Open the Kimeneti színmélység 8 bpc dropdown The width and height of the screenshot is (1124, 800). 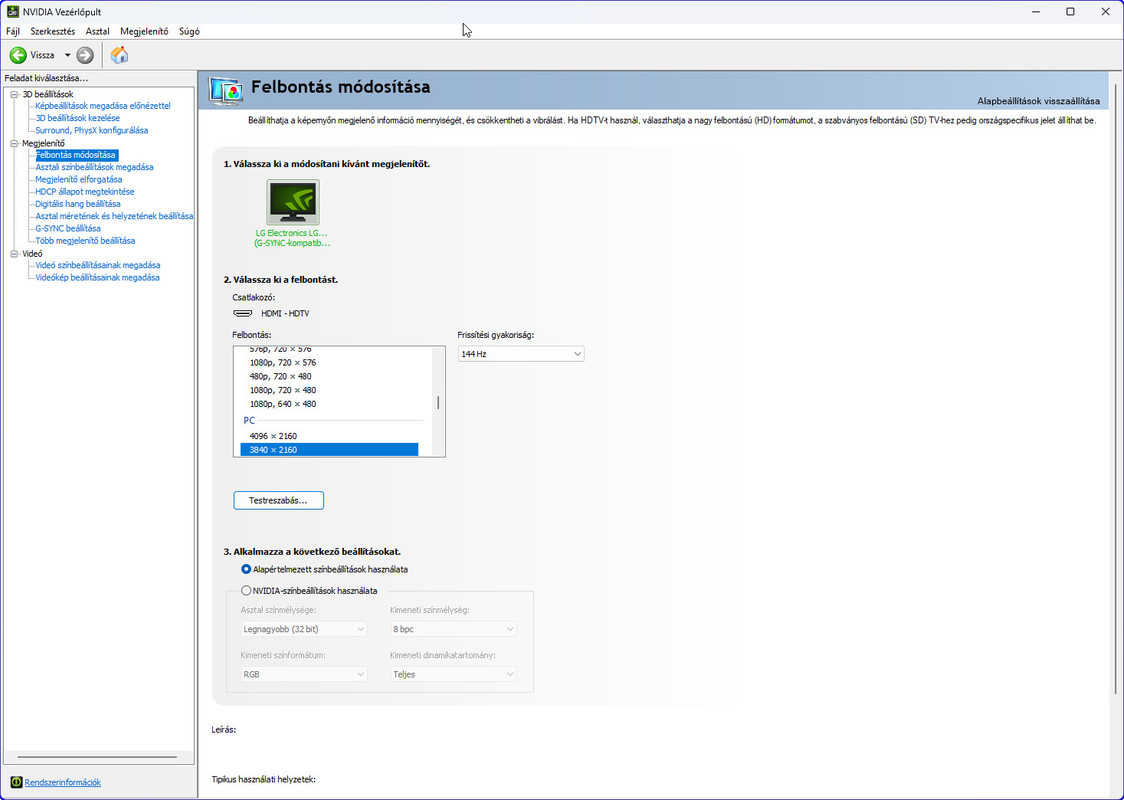click(453, 629)
